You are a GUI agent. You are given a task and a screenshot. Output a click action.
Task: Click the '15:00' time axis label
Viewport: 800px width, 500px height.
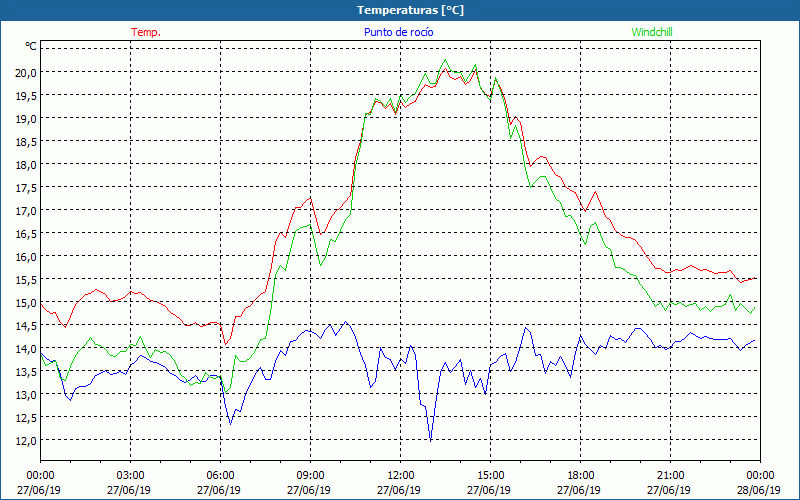(490, 476)
